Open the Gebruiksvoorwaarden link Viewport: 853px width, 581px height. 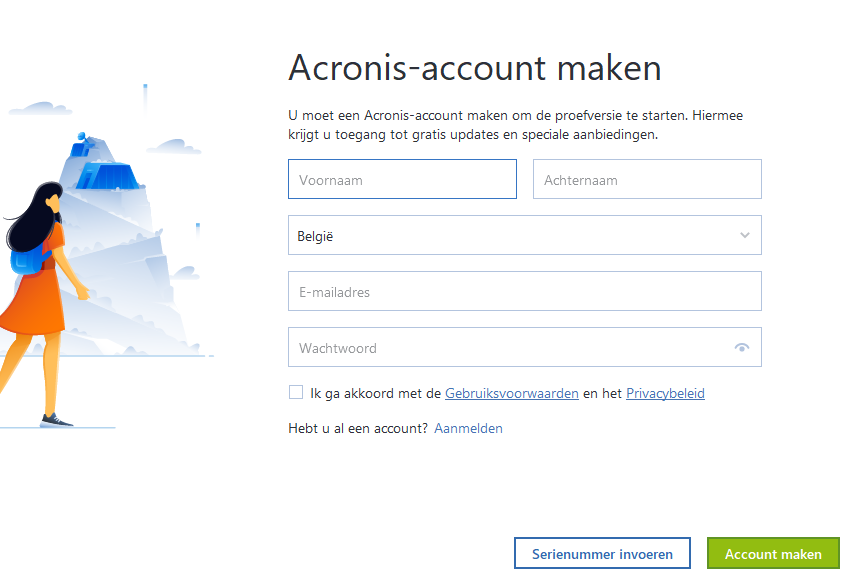tap(512, 394)
